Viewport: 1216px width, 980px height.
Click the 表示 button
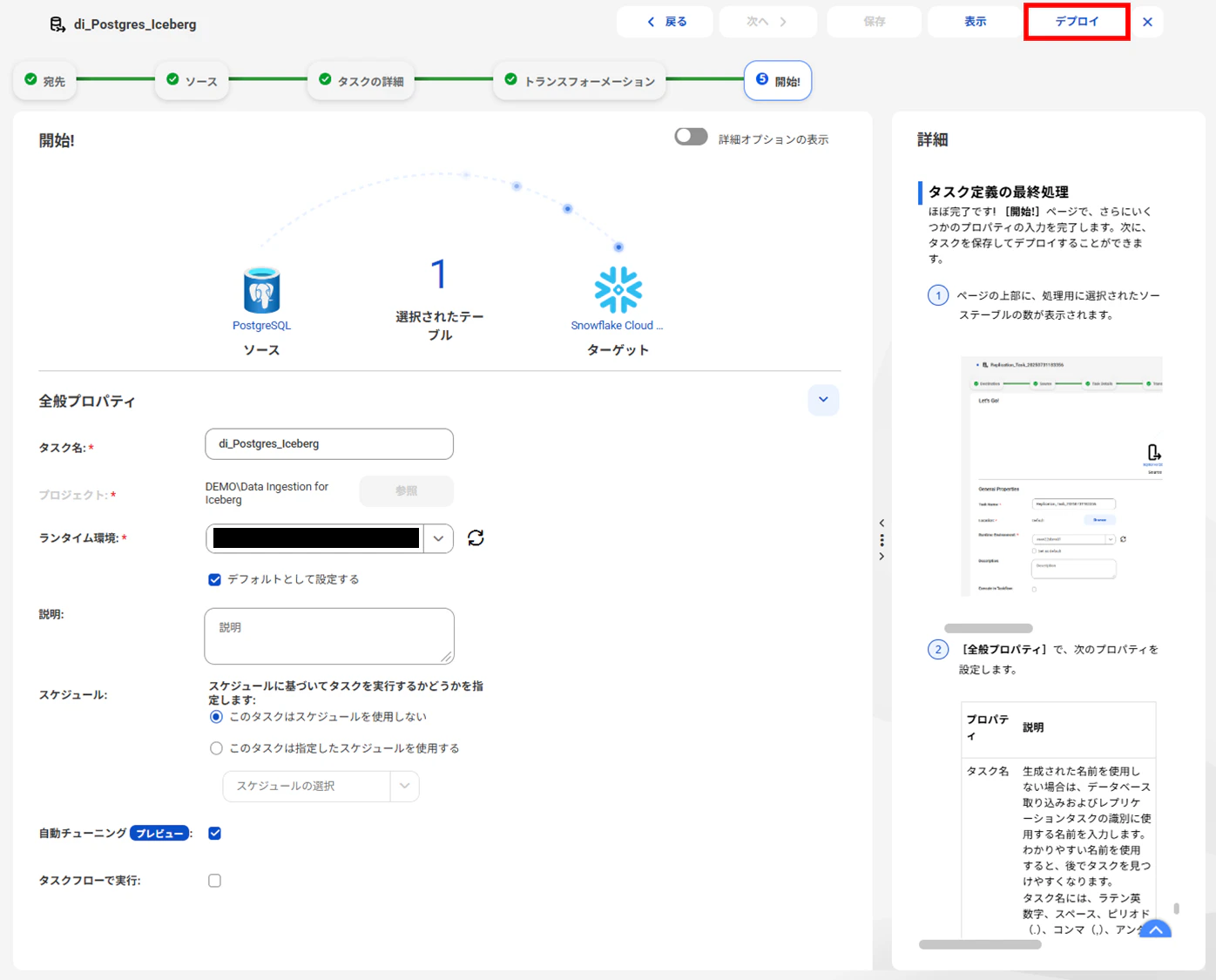[x=975, y=22]
